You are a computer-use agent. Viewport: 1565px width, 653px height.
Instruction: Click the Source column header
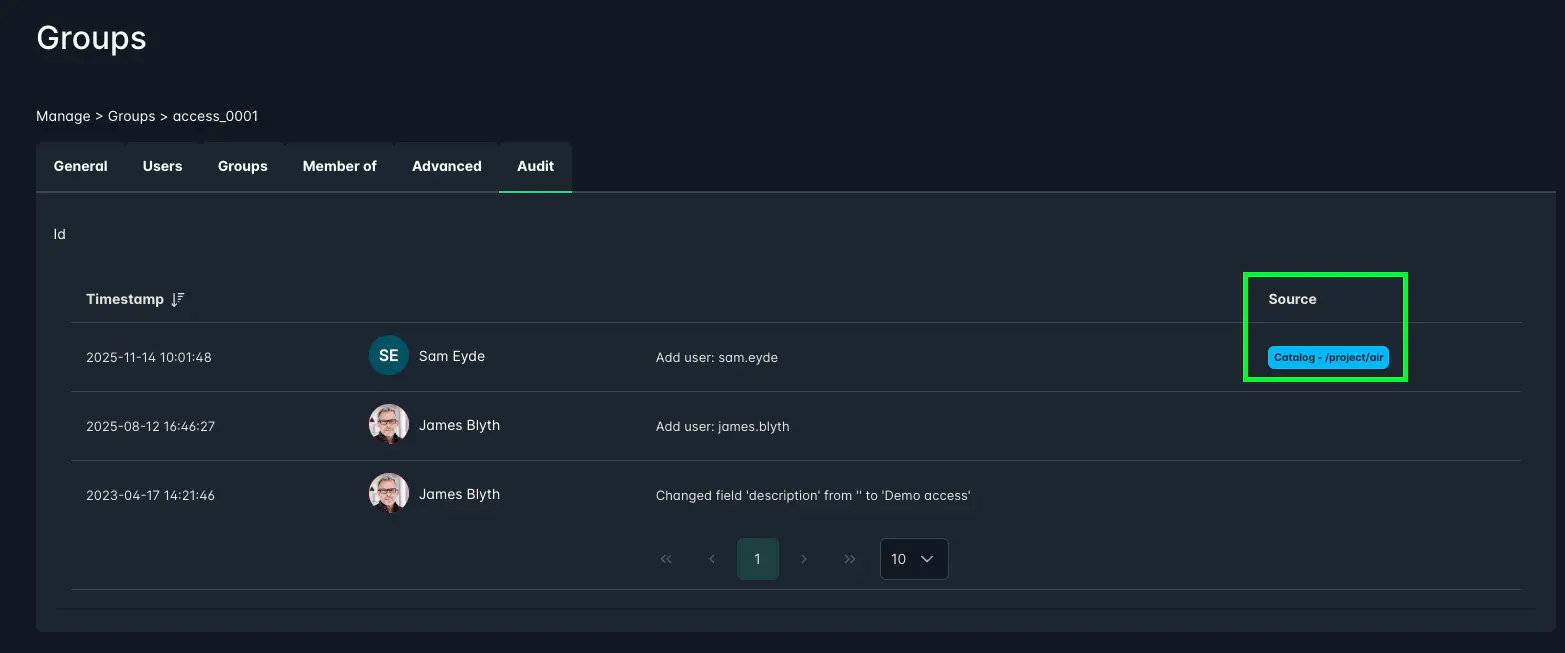click(1292, 299)
